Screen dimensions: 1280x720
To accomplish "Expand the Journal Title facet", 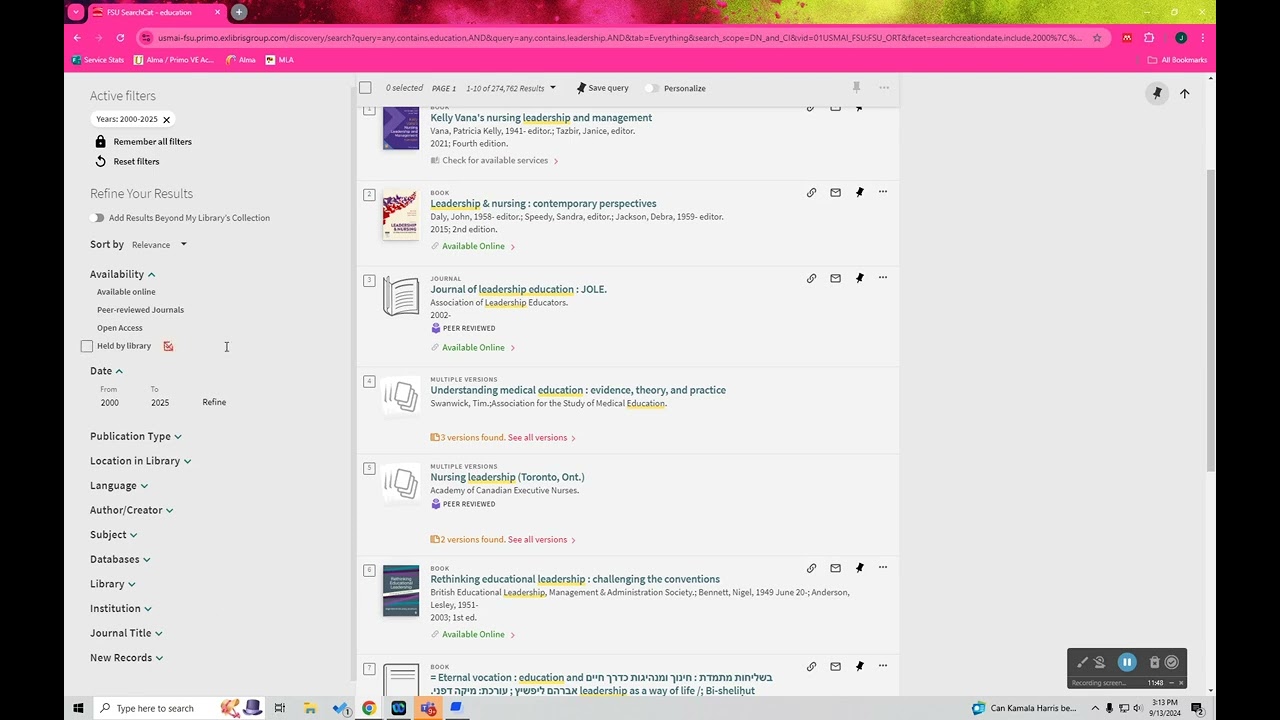I will coord(126,633).
